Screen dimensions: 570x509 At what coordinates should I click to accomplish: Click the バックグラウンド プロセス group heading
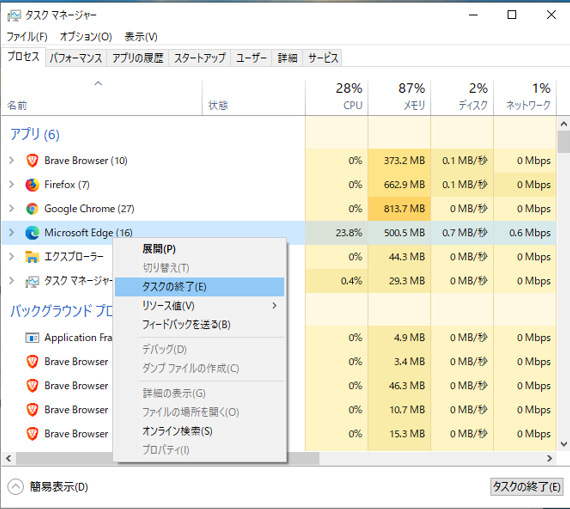(x=61, y=311)
